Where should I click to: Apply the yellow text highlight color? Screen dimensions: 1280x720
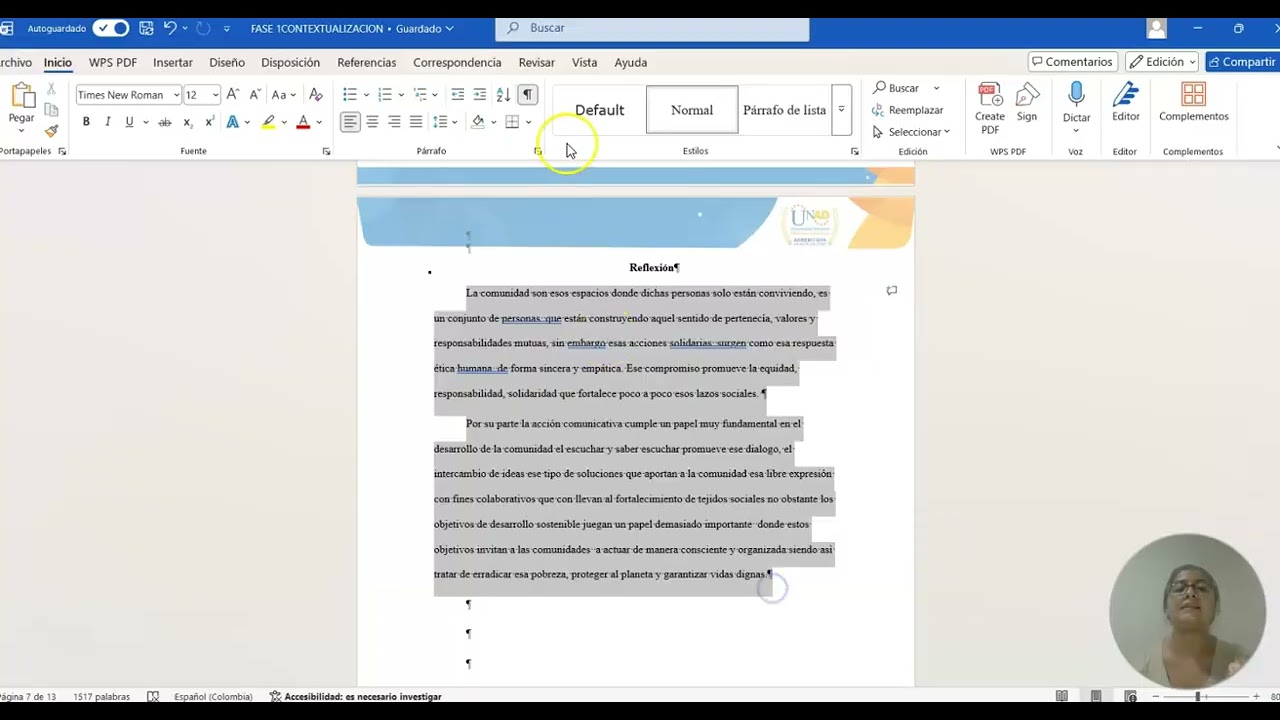pyautogui.click(x=268, y=122)
